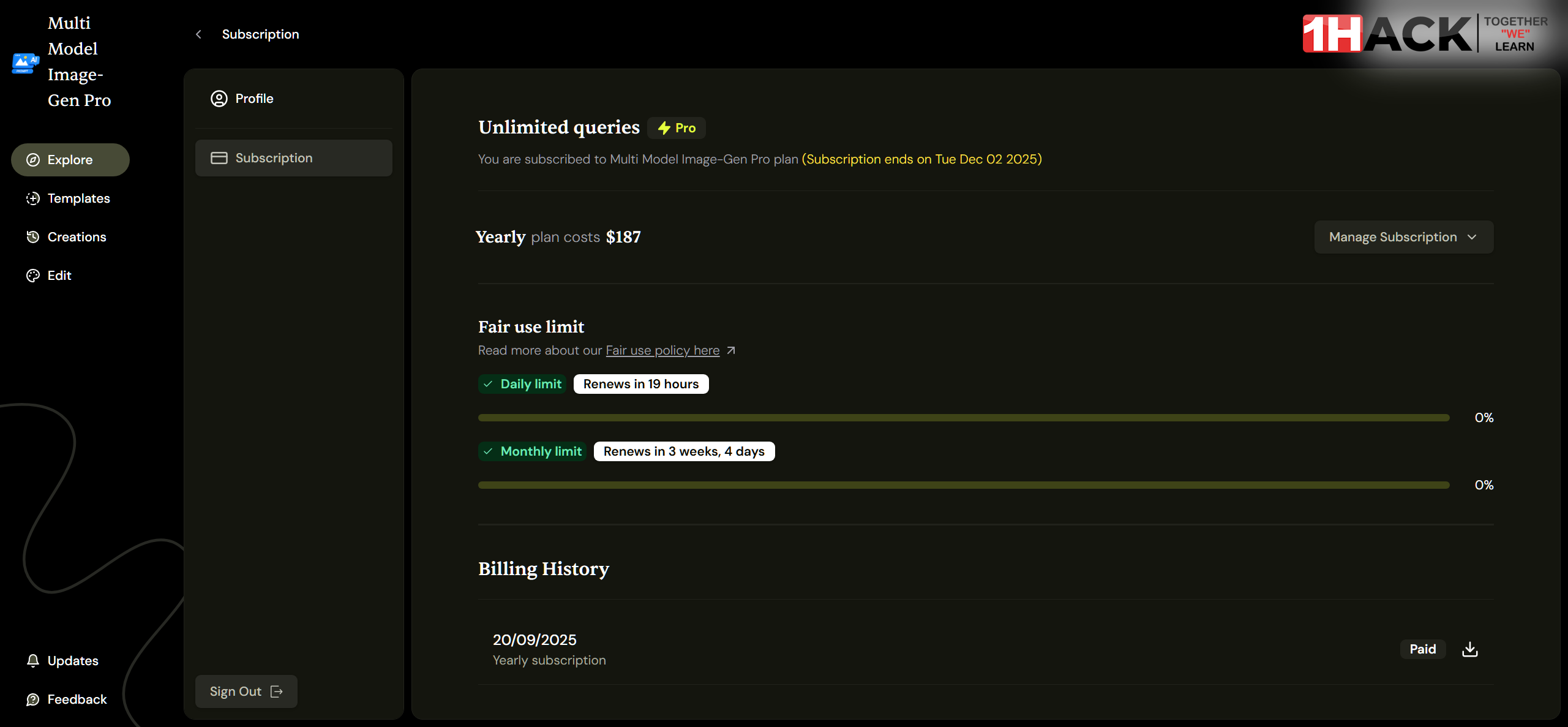Screen dimensions: 1568x727
Task: Click the Pro lightning badge
Action: pos(677,128)
